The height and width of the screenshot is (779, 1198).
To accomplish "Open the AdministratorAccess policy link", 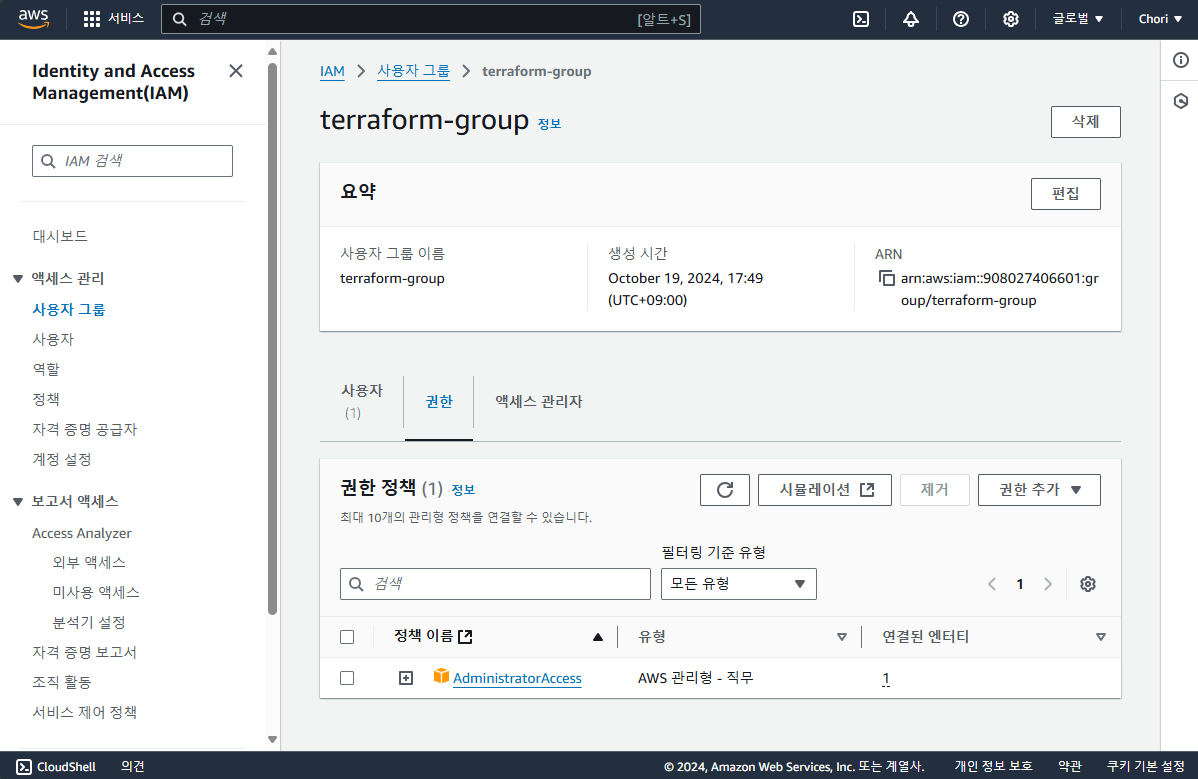I will [517, 678].
